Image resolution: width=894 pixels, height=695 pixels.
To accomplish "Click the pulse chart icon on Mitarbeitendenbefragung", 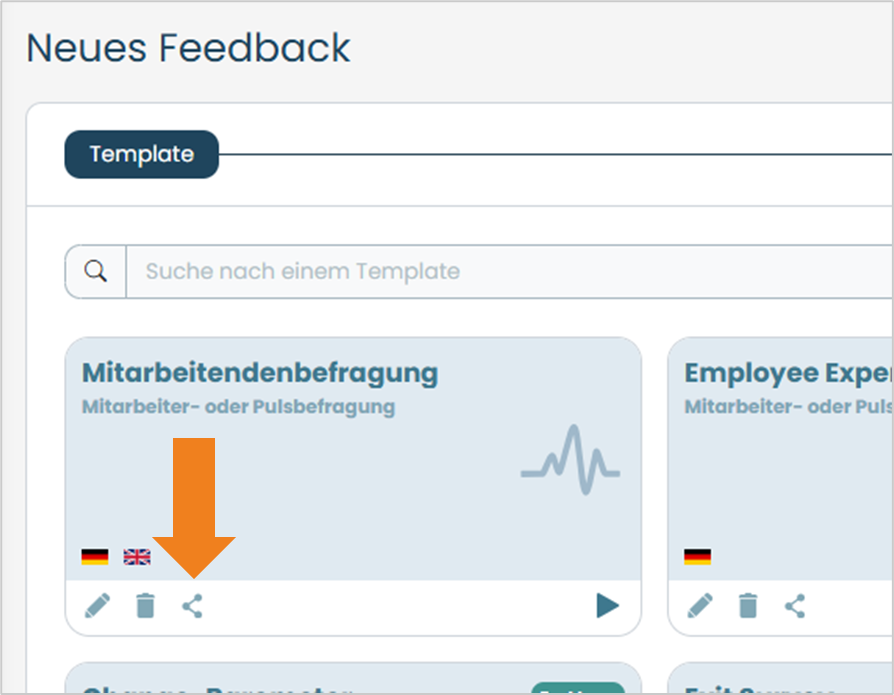I will (x=570, y=460).
